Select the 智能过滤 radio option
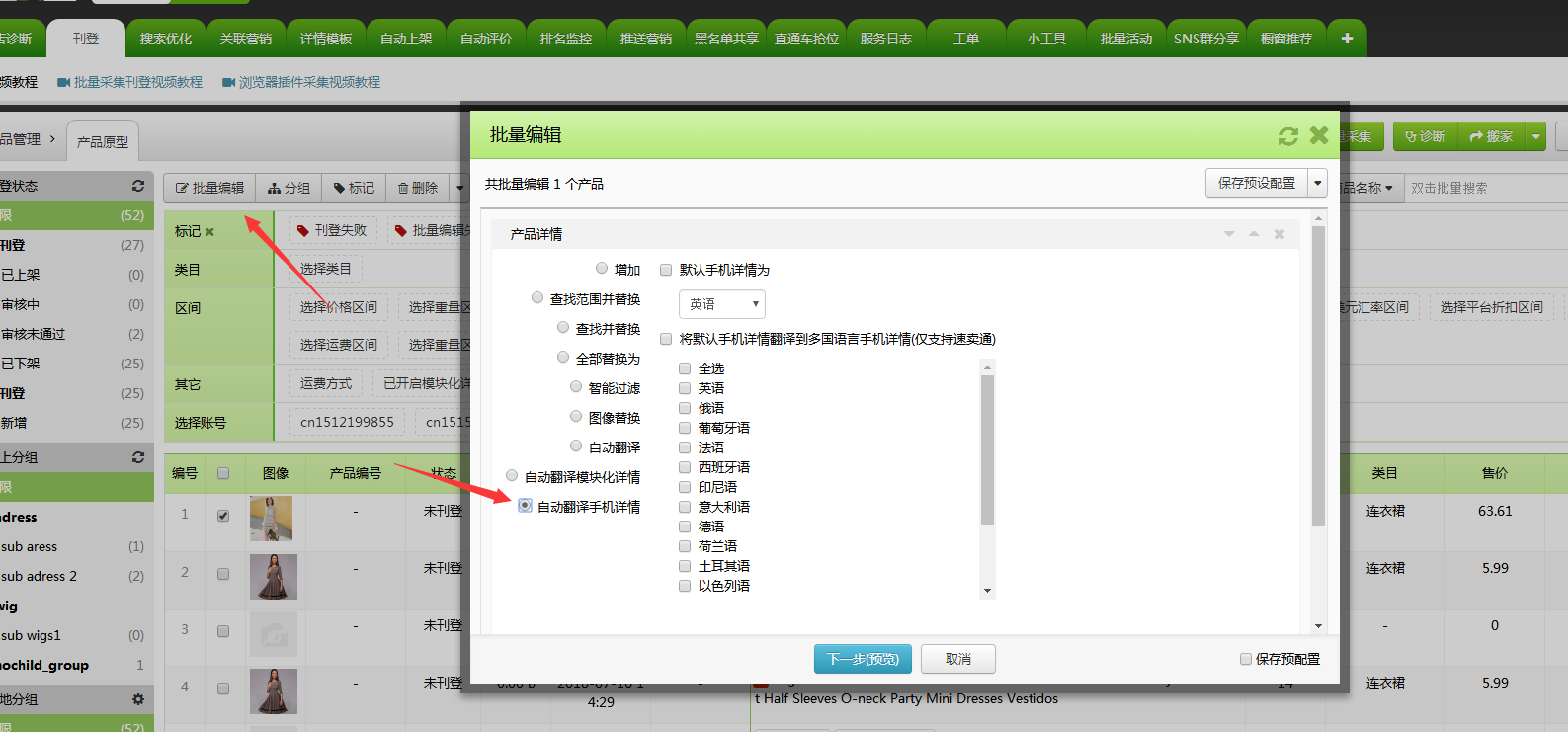The width and height of the screenshot is (1568, 732). 576,387
